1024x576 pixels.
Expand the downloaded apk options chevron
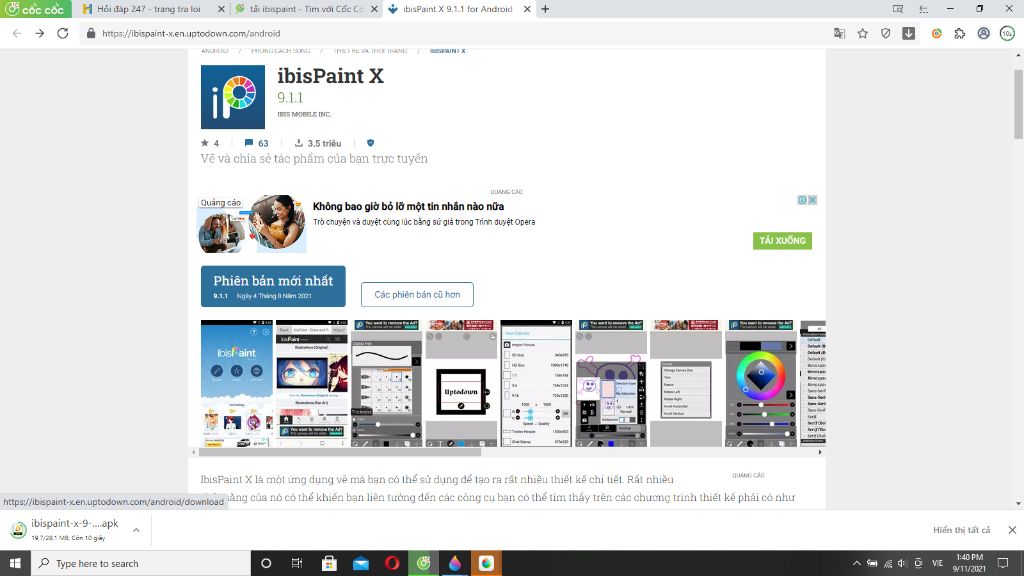coord(136,530)
